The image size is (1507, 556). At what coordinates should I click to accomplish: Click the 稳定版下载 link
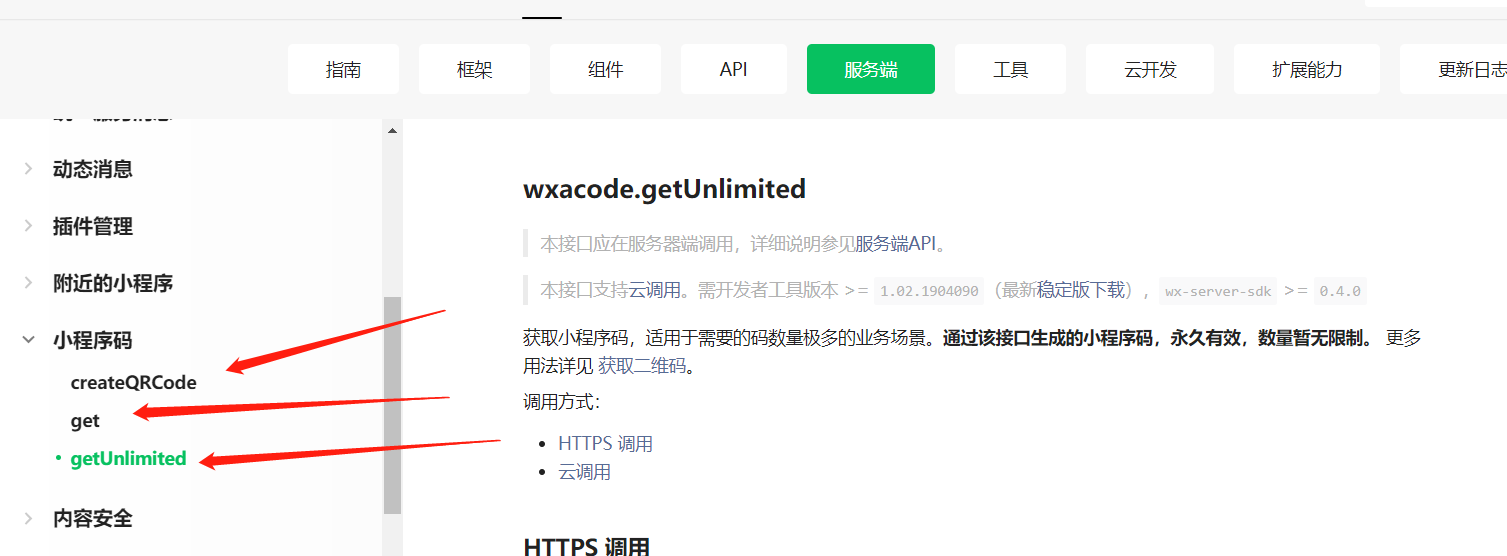1080,290
